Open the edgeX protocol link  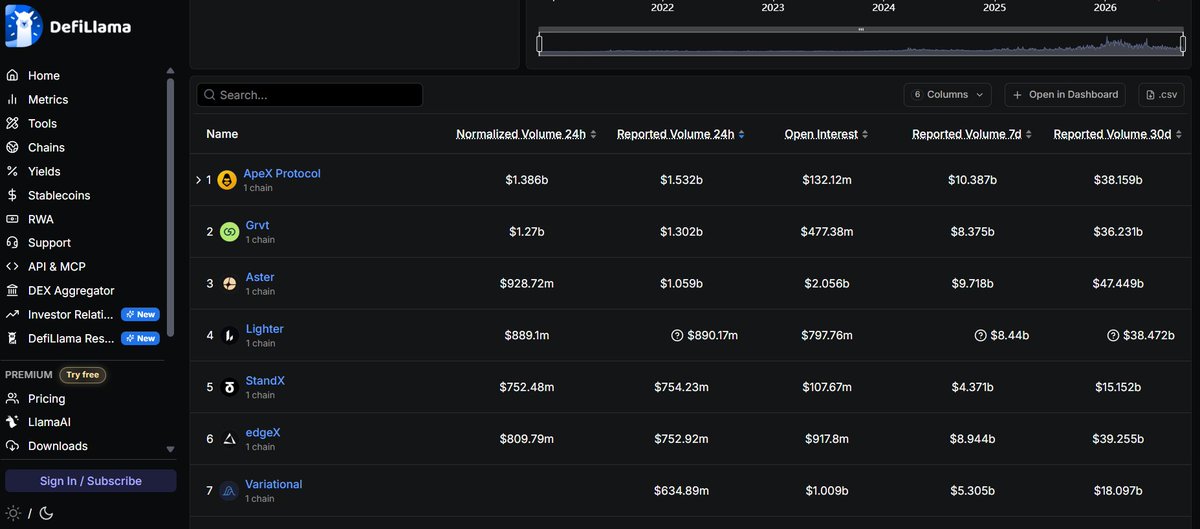pos(263,433)
